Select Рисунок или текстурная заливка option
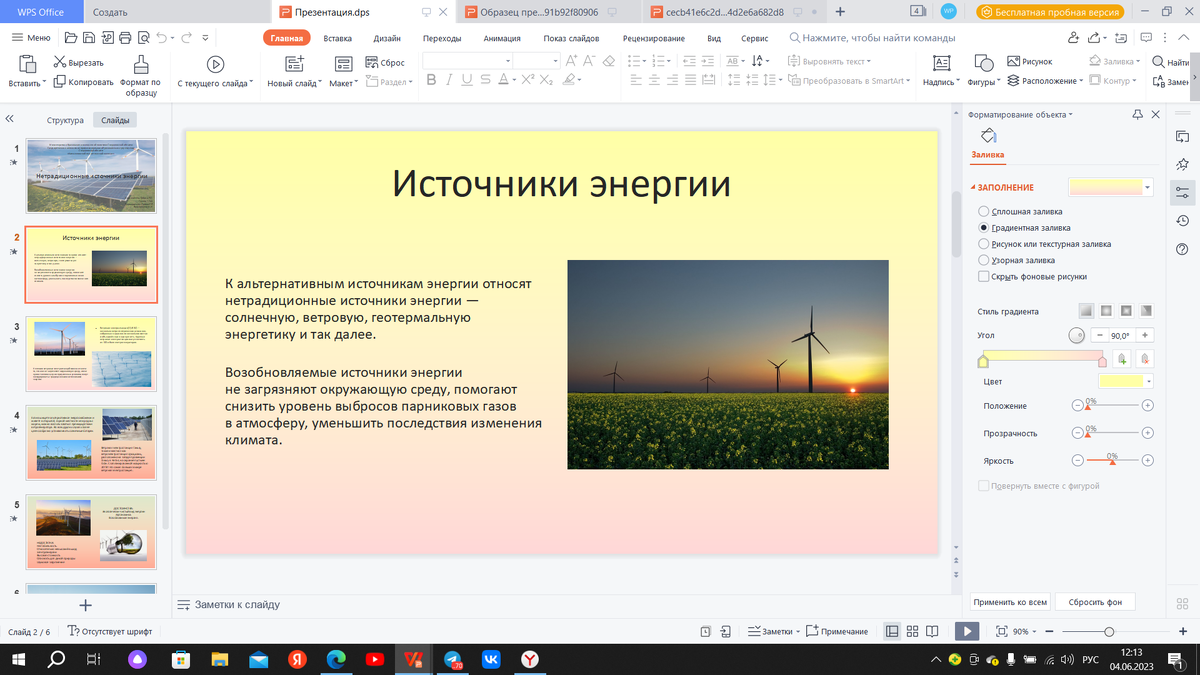This screenshot has height=675, width=1200. click(x=984, y=244)
